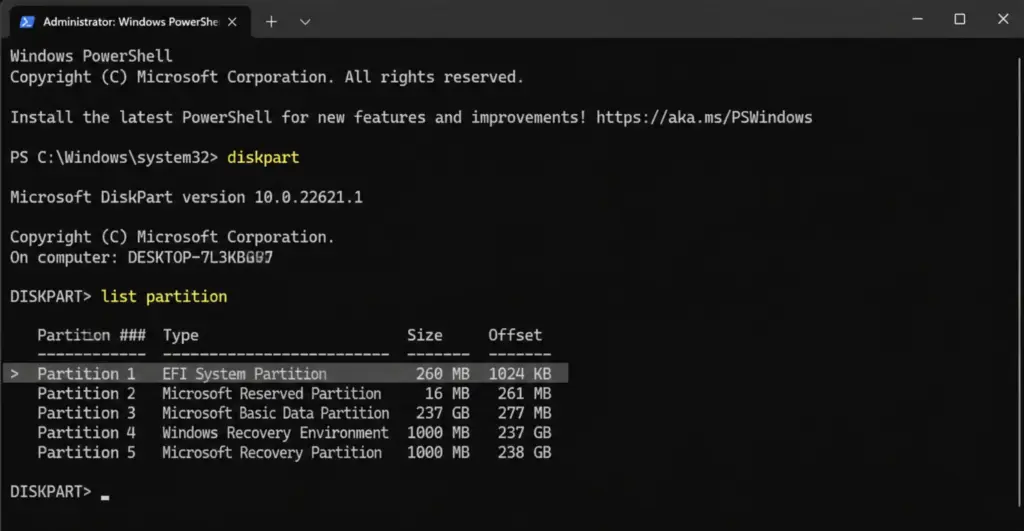Click the 'PS C:\Windows\system32>' prompt

tap(114, 157)
